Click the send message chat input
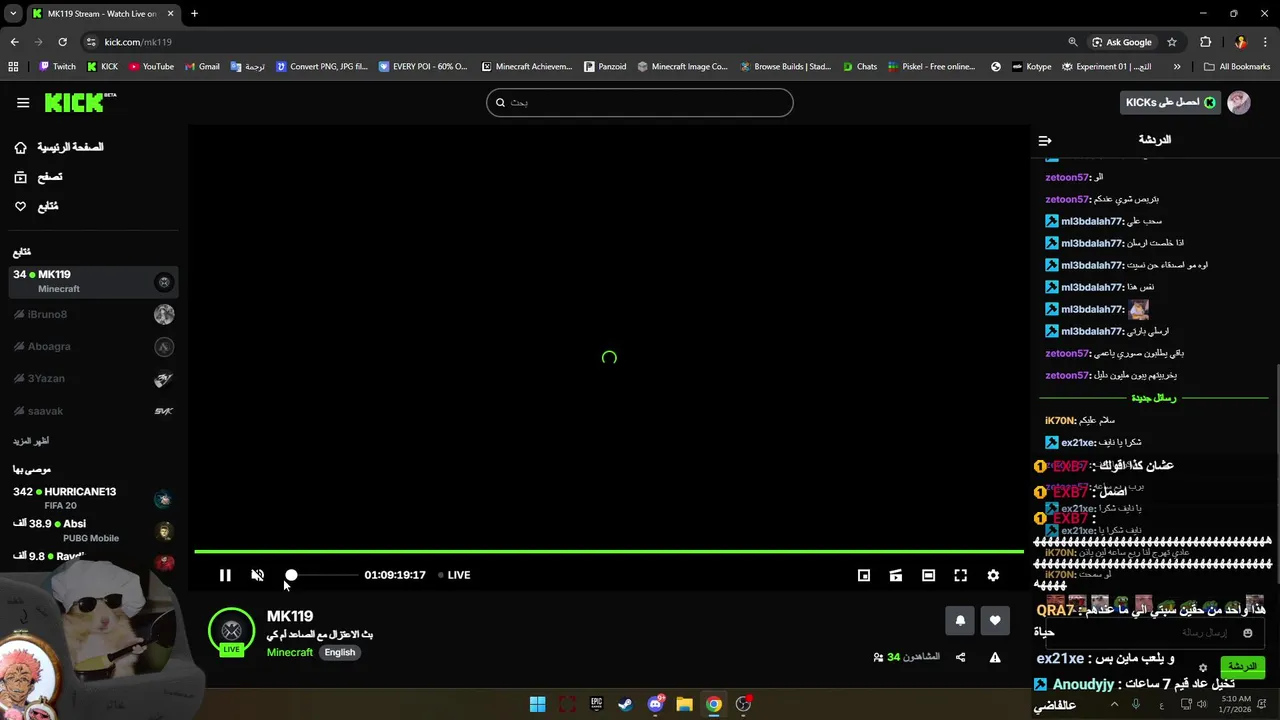This screenshot has width=1280, height=720. coord(1150,633)
